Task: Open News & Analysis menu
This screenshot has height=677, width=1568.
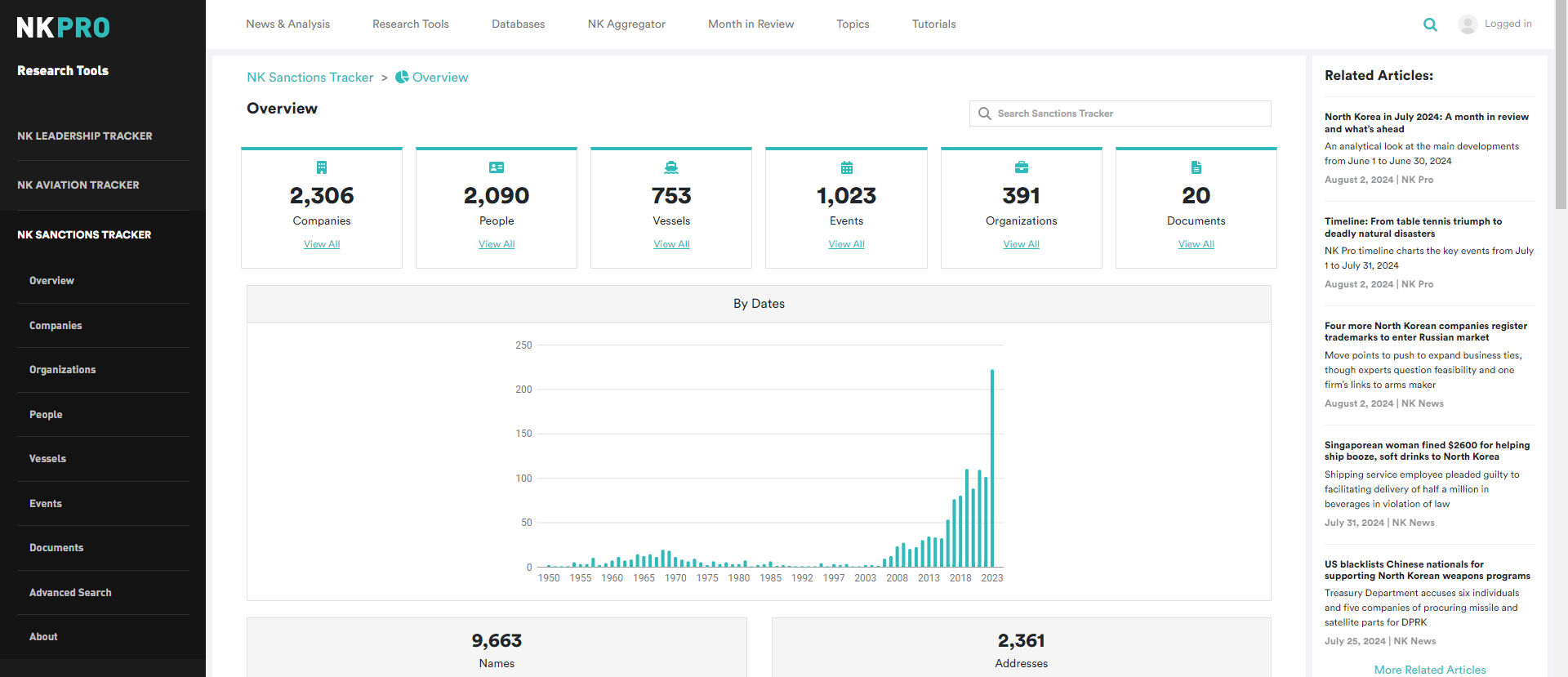Action: tap(288, 24)
